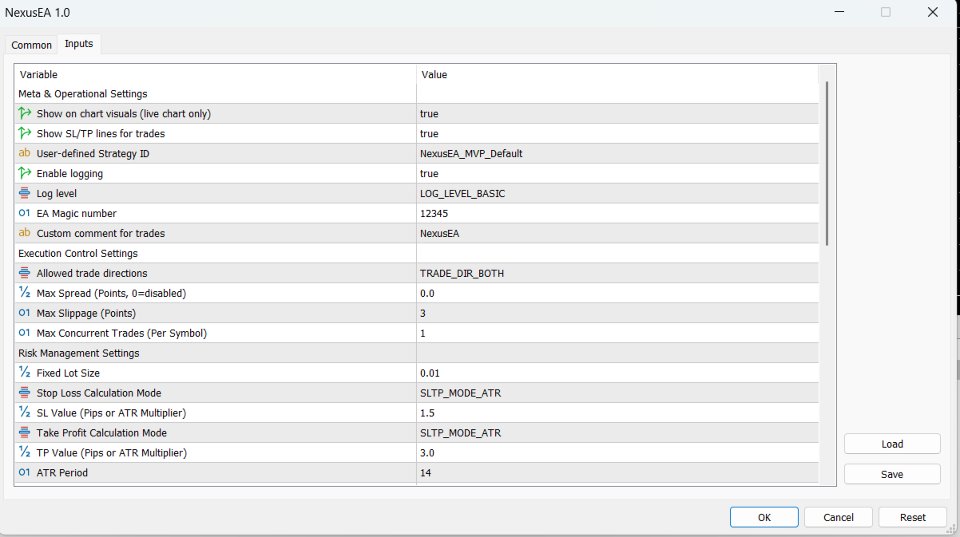Screen dimensions: 960x537
Task: Edit the Fixed Lot Size value 0.01
Action: pyautogui.click(x=617, y=373)
